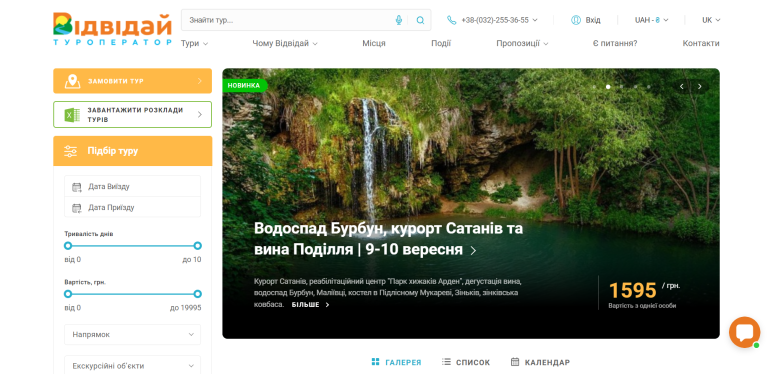Viewport: 768px width, 374px height.
Task: Show next slide with right arrow
Action: [x=700, y=87]
